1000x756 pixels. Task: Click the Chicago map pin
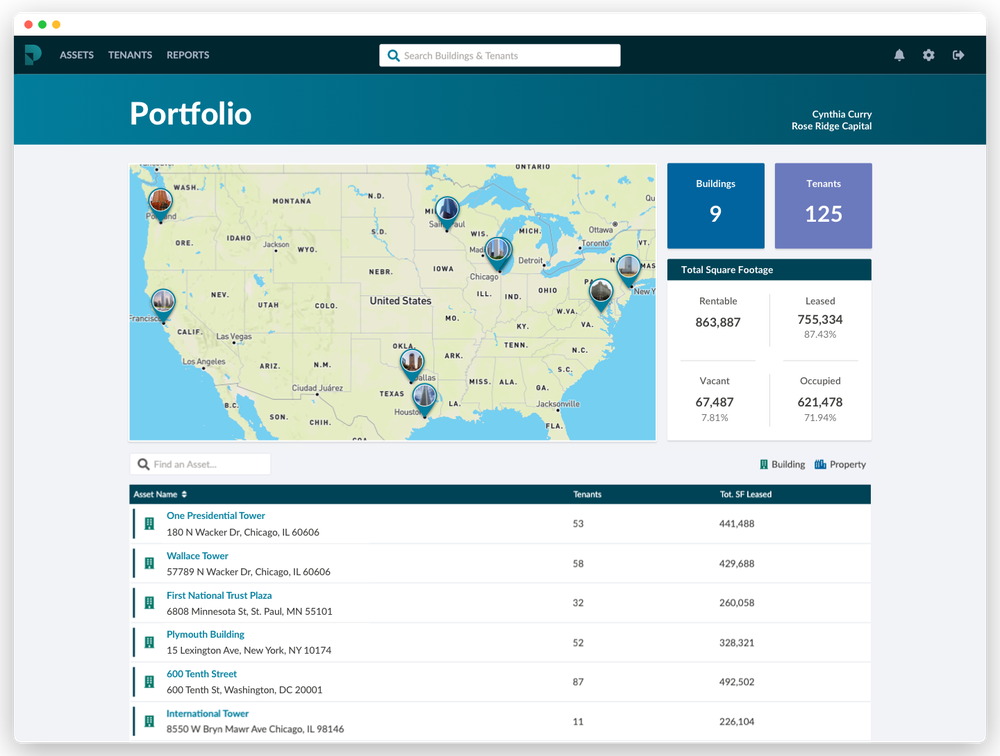tap(498, 253)
